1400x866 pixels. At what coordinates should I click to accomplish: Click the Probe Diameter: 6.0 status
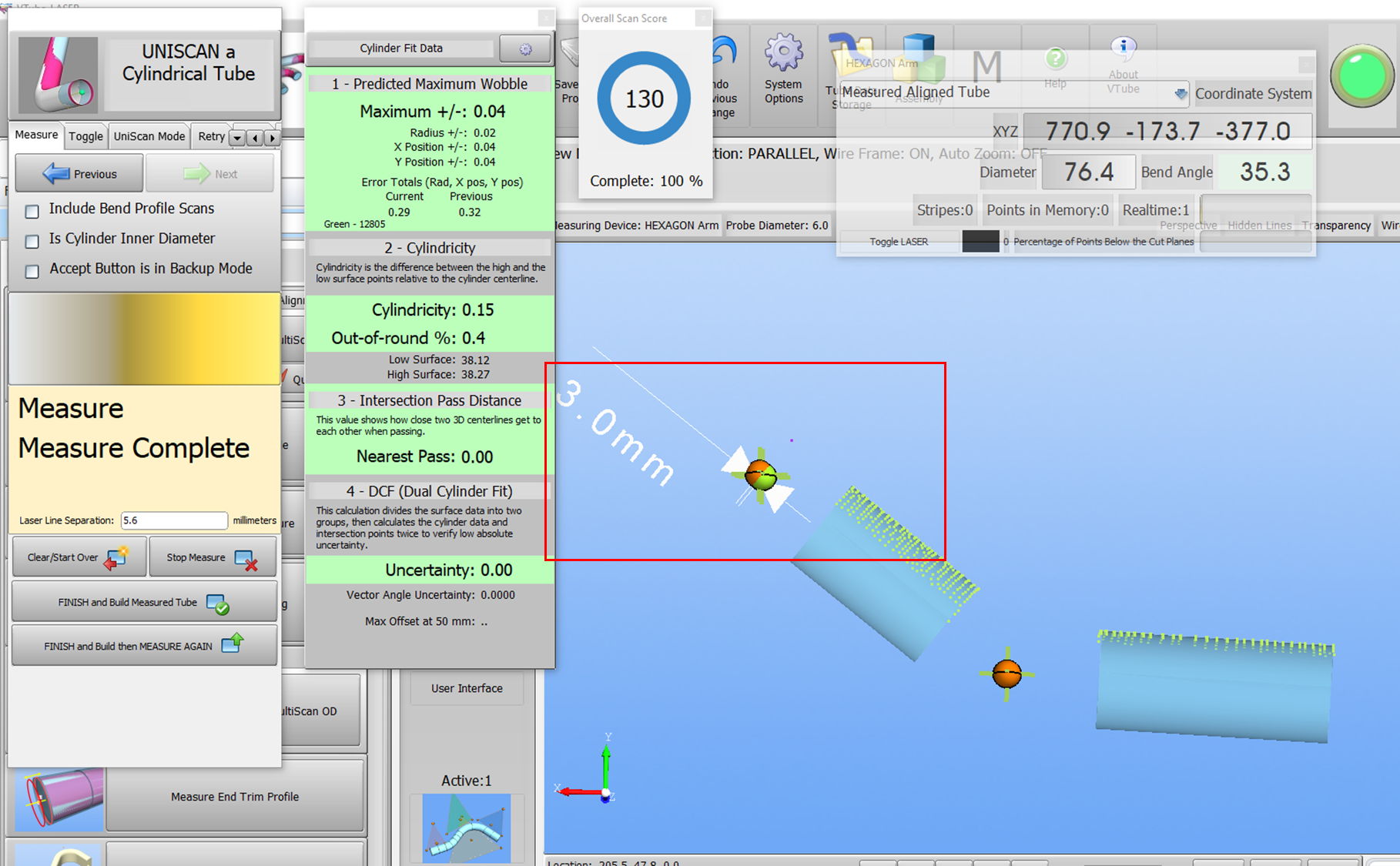click(777, 226)
